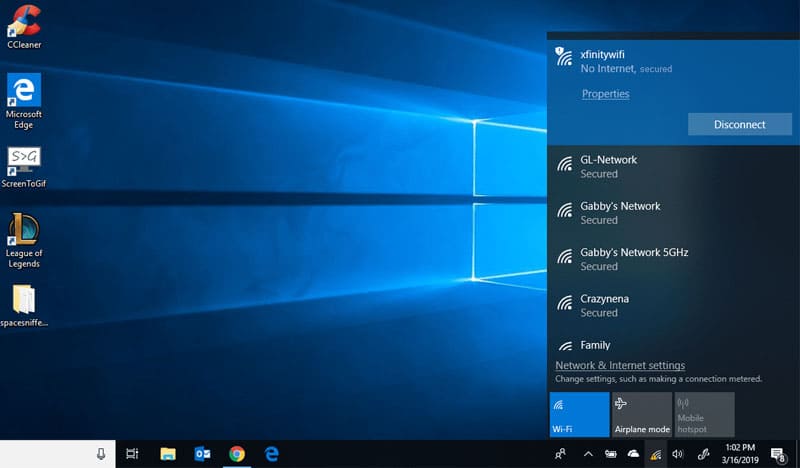Screen dimensions: 800x468
Task: Toggle the Mobile hotspot tile
Action: point(704,414)
